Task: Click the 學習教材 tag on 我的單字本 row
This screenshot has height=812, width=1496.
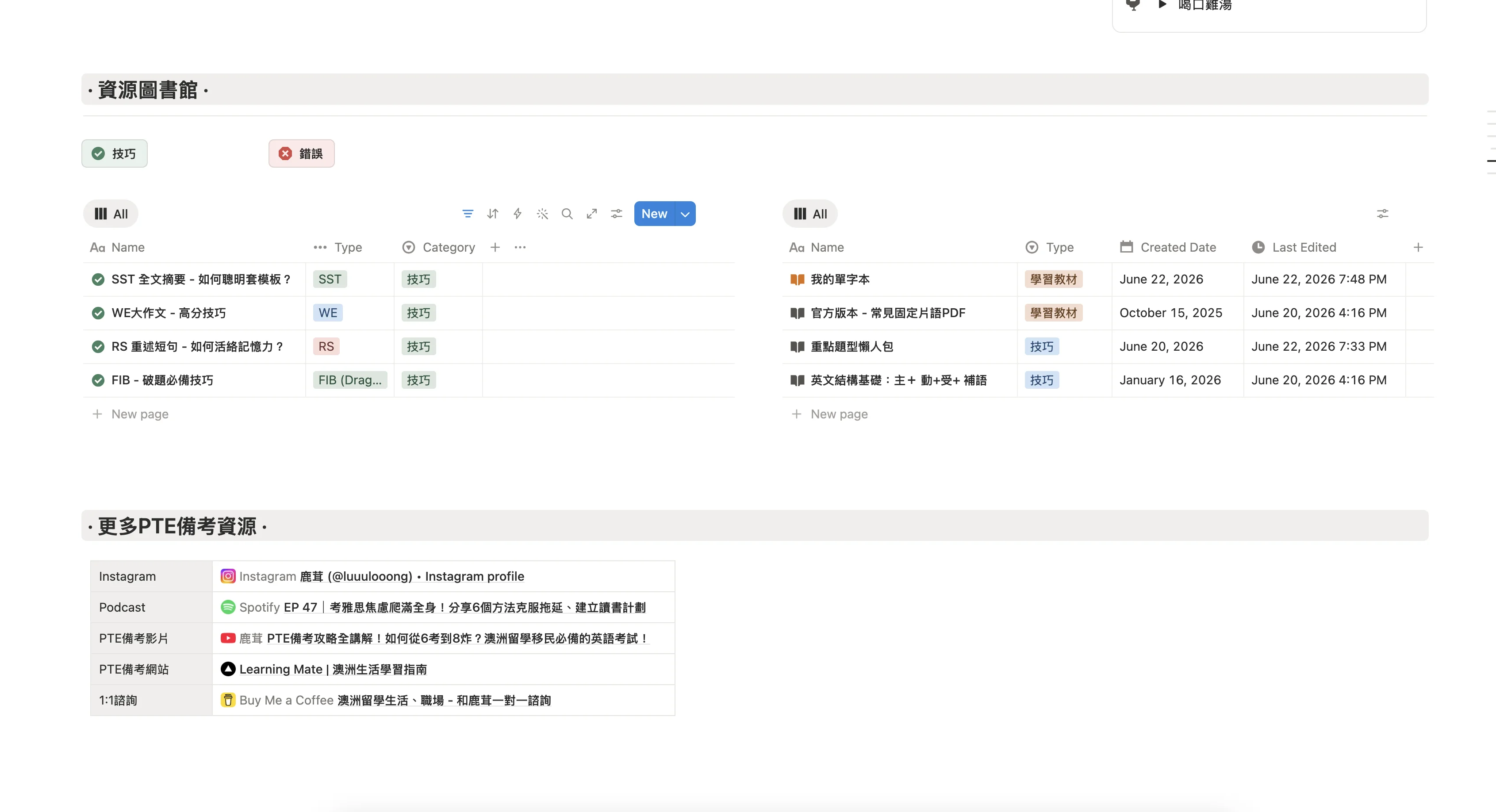Action: click(1054, 280)
